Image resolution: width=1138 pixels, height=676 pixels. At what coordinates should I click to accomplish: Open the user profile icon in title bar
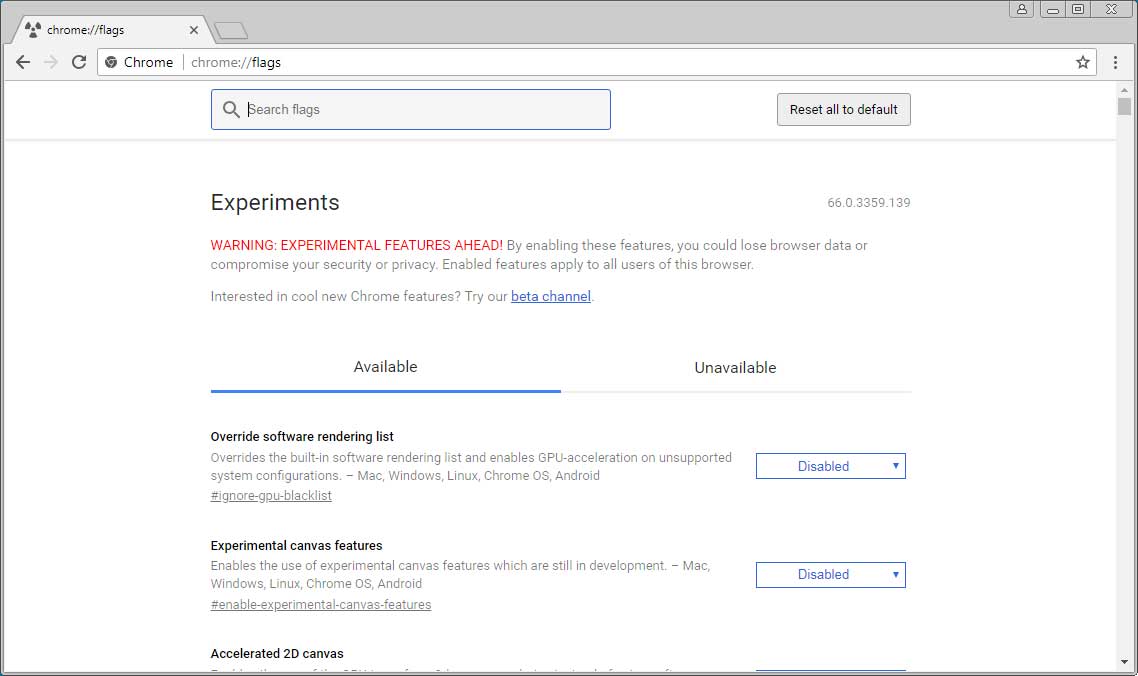[1021, 9]
